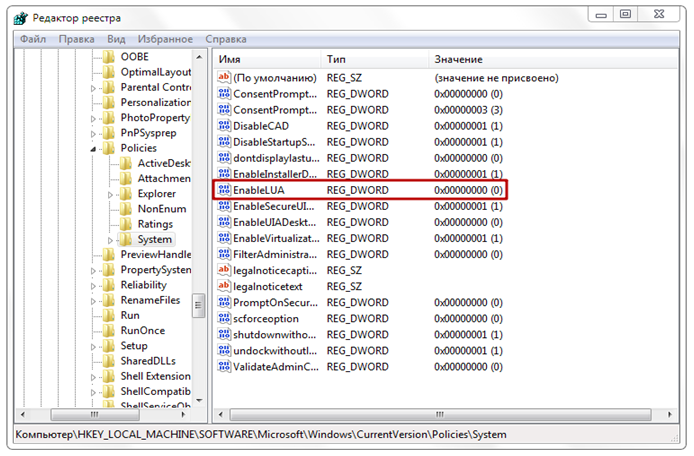Select the RunOnce key in the tree
The width and height of the screenshot is (694, 456).
(142, 330)
